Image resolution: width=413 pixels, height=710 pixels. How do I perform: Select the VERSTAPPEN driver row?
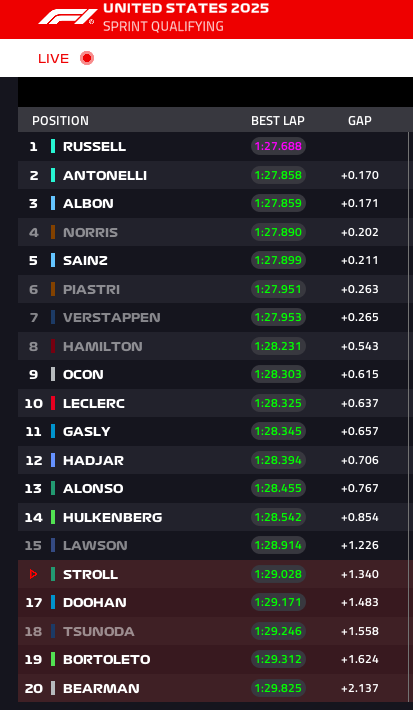pos(213,317)
